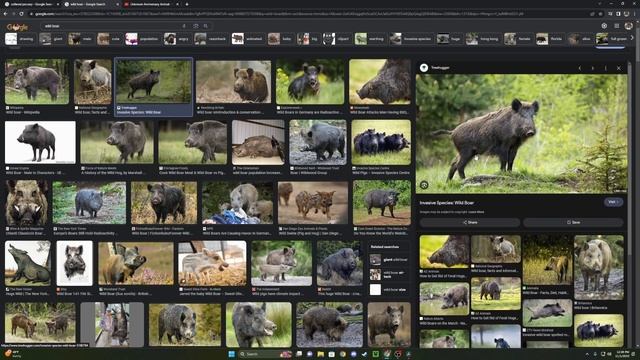Open boar face close-up with tusks thumbnail
The width and height of the screenshot is (640, 360).
click(27, 203)
